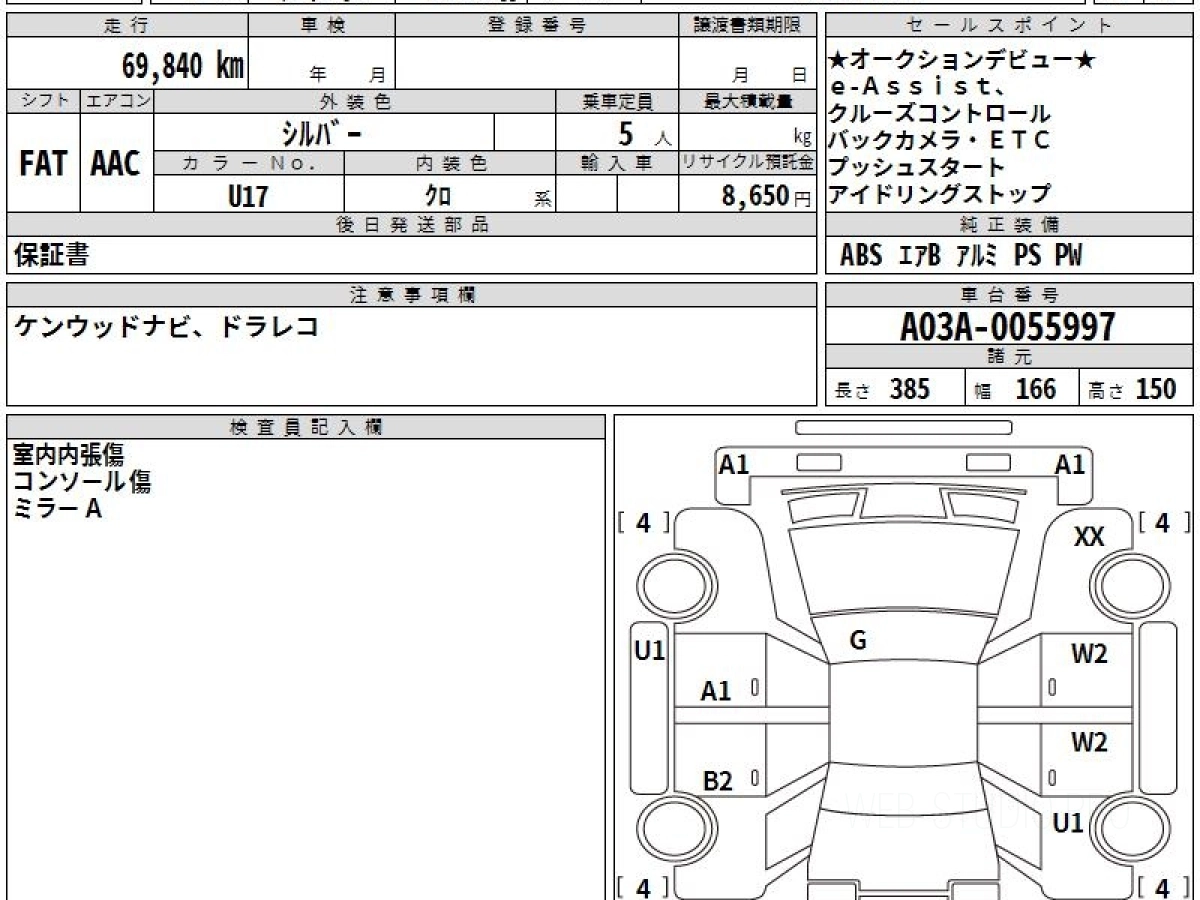Screen dimensions: 1200x900
Task: Click the シフト header cell
Action: click(x=43, y=101)
